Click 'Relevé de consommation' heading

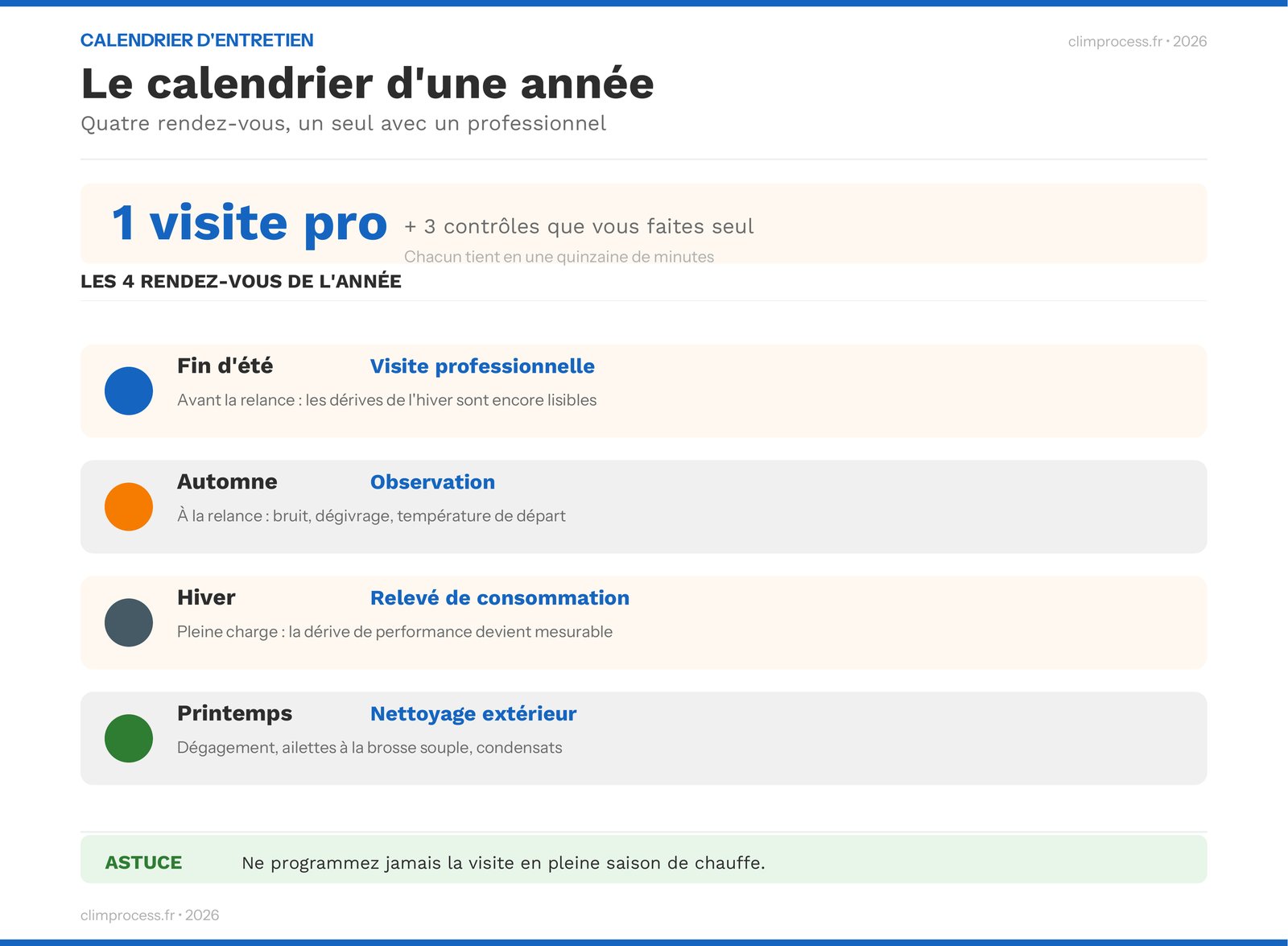tap(500, 598)
